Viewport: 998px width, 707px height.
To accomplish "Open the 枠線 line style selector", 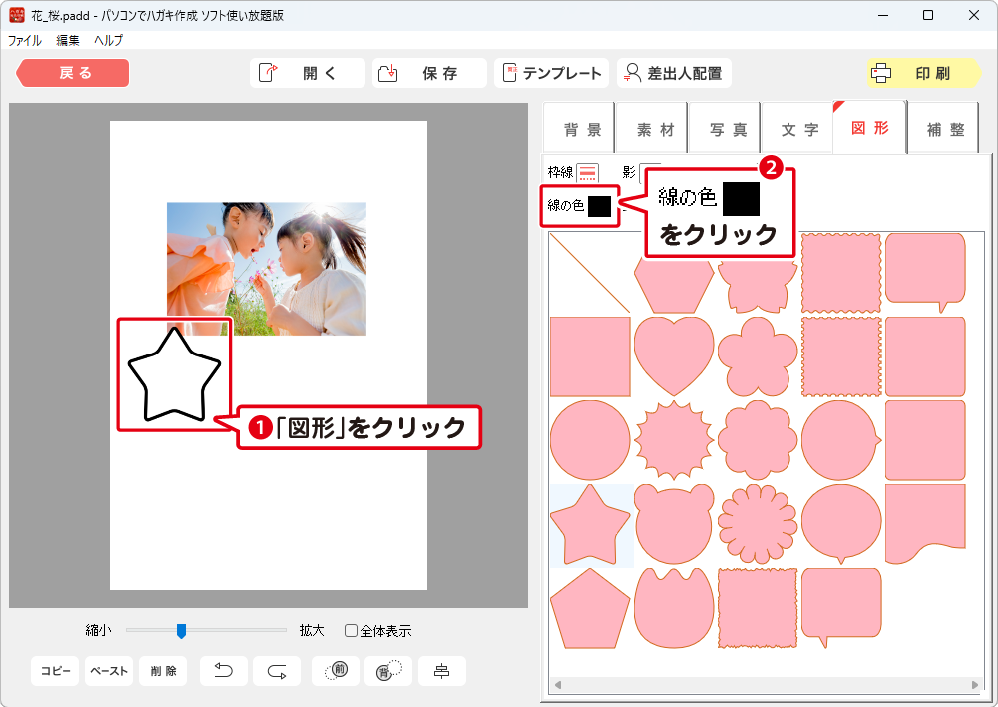I will (587, 173).
